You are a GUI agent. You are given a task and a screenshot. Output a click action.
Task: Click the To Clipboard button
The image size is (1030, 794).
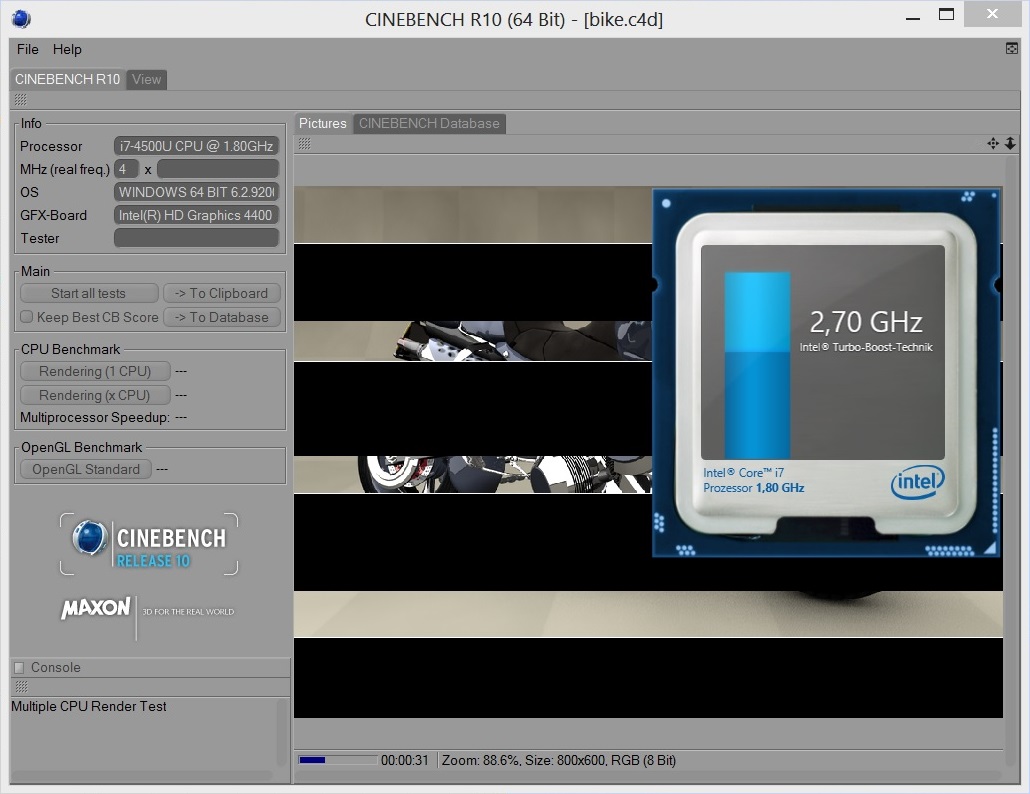point(221,293)
